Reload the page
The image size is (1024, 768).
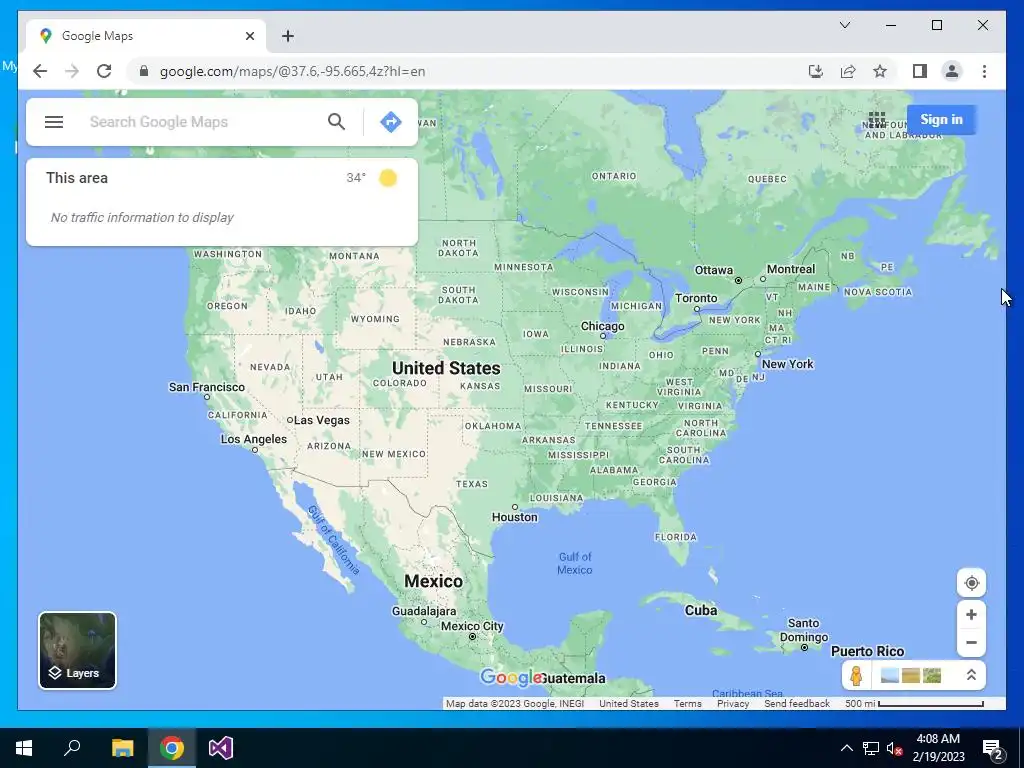[x=104, y=71]
